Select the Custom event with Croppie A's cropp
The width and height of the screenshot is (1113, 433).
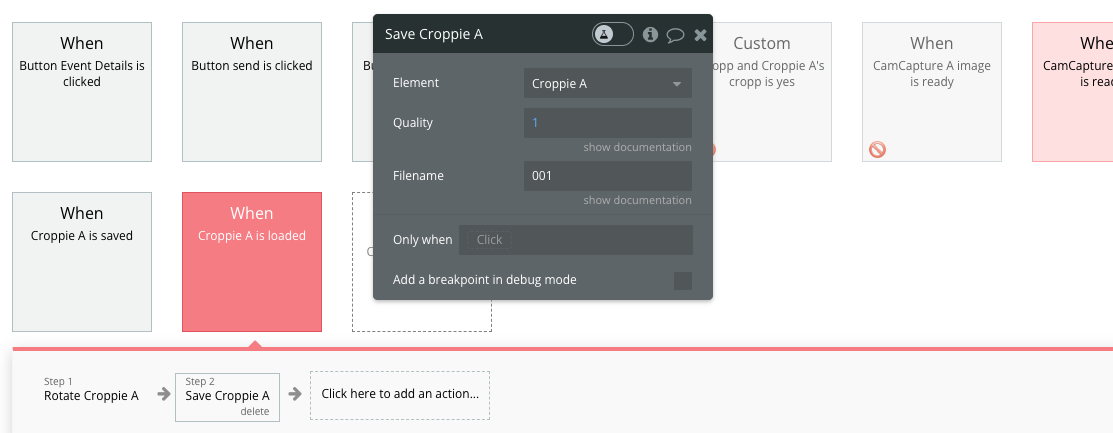point(772,92)
